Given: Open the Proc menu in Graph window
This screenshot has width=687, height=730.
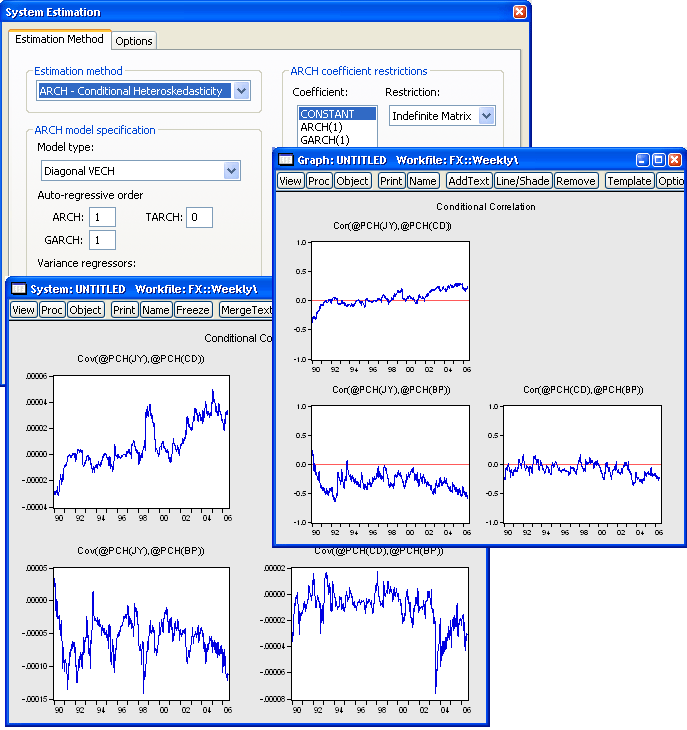Looking at the screenshot, I should (319, 181).
